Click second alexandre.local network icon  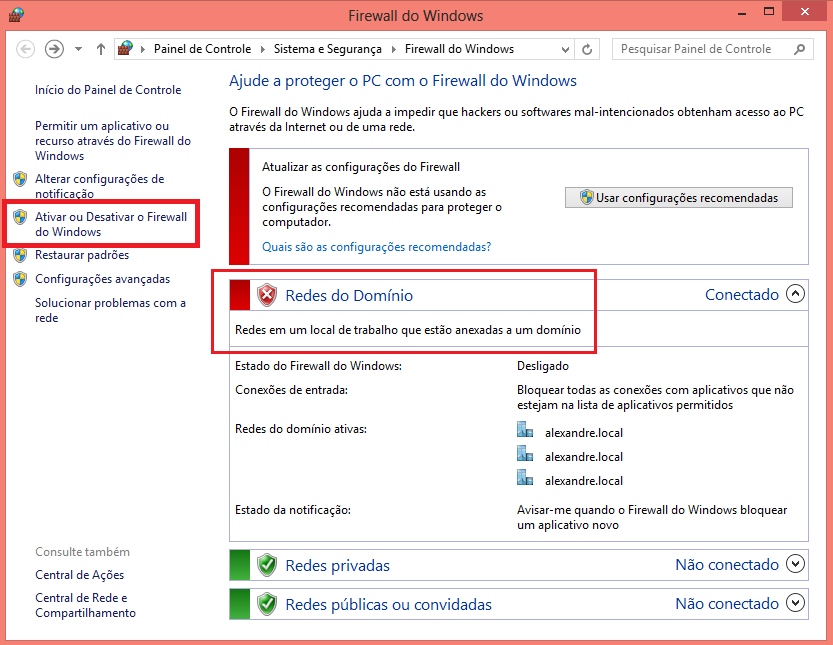click(525, 453)
